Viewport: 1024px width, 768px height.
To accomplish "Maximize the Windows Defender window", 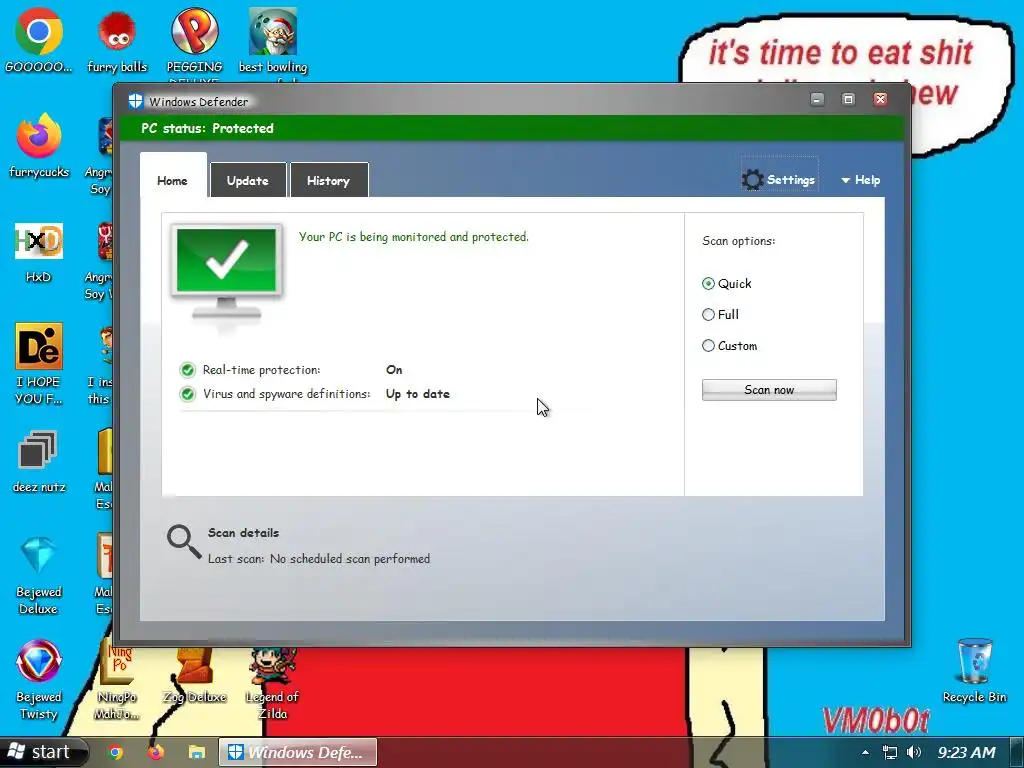I will 848,99.
